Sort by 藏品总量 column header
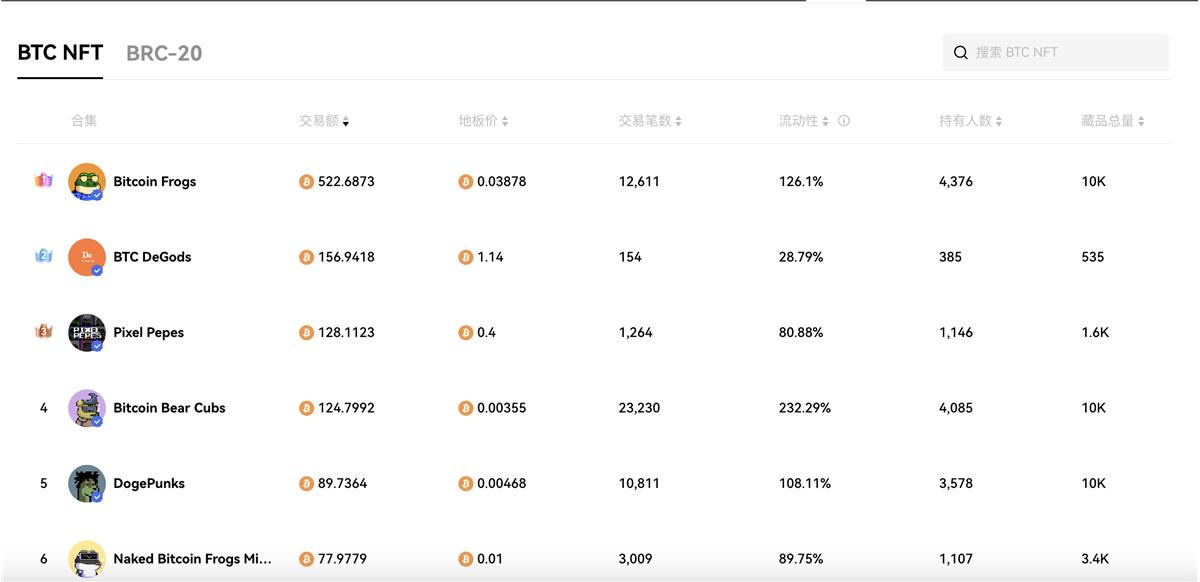The width and height of the screenshot is (1200, 582). point(1112,121)
